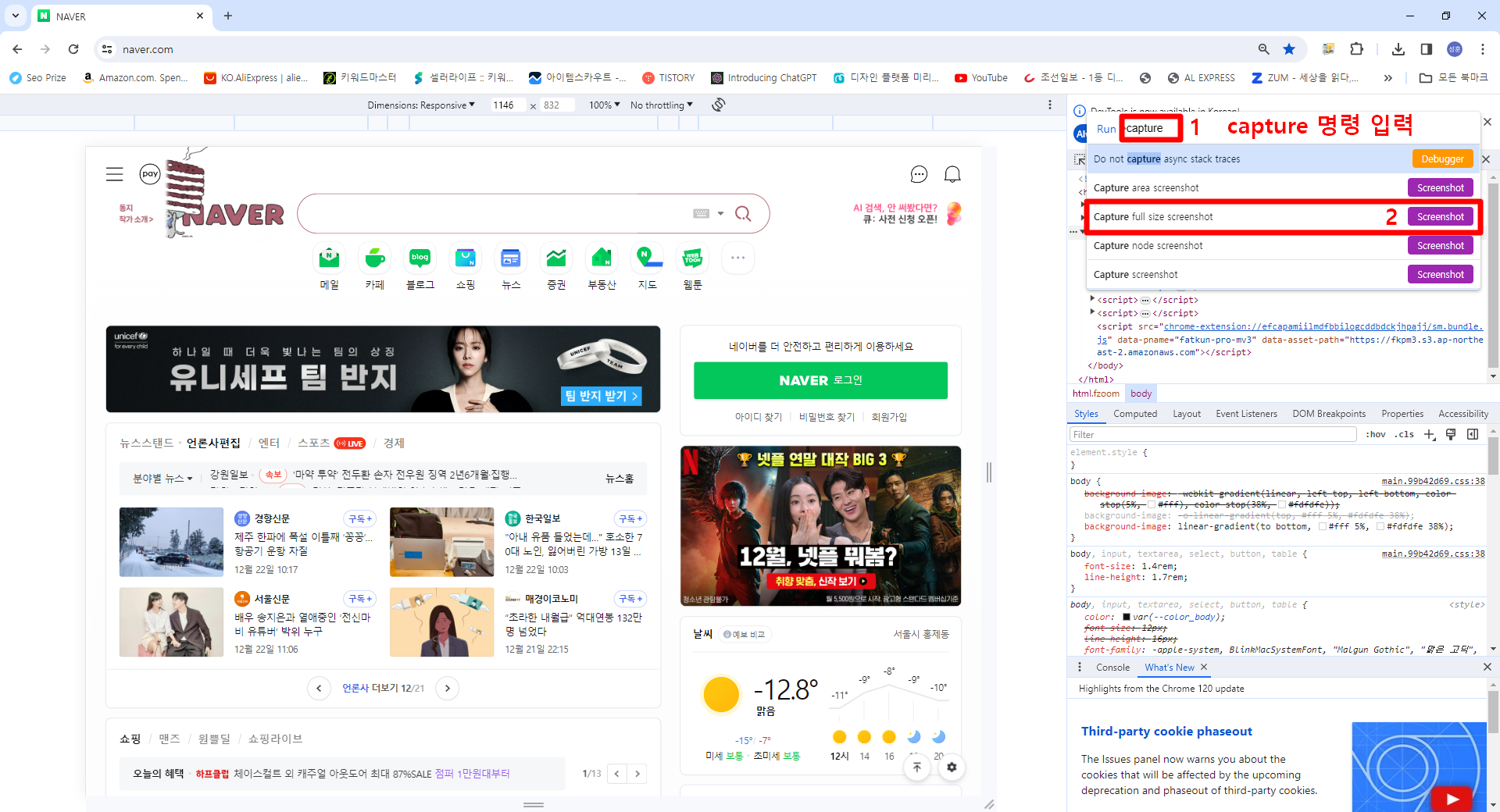The width and height of the screenshot is (1500, 812).
Task: Open the 메일 shortcut icon
Action: coord(330,258)
